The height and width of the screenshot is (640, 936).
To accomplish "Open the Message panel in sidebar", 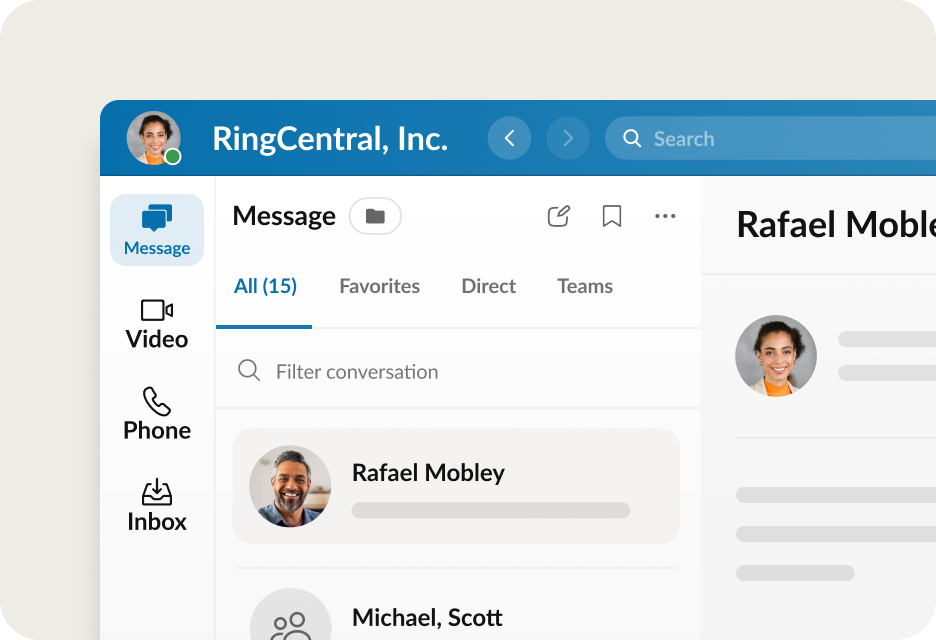I will (156, 230).
